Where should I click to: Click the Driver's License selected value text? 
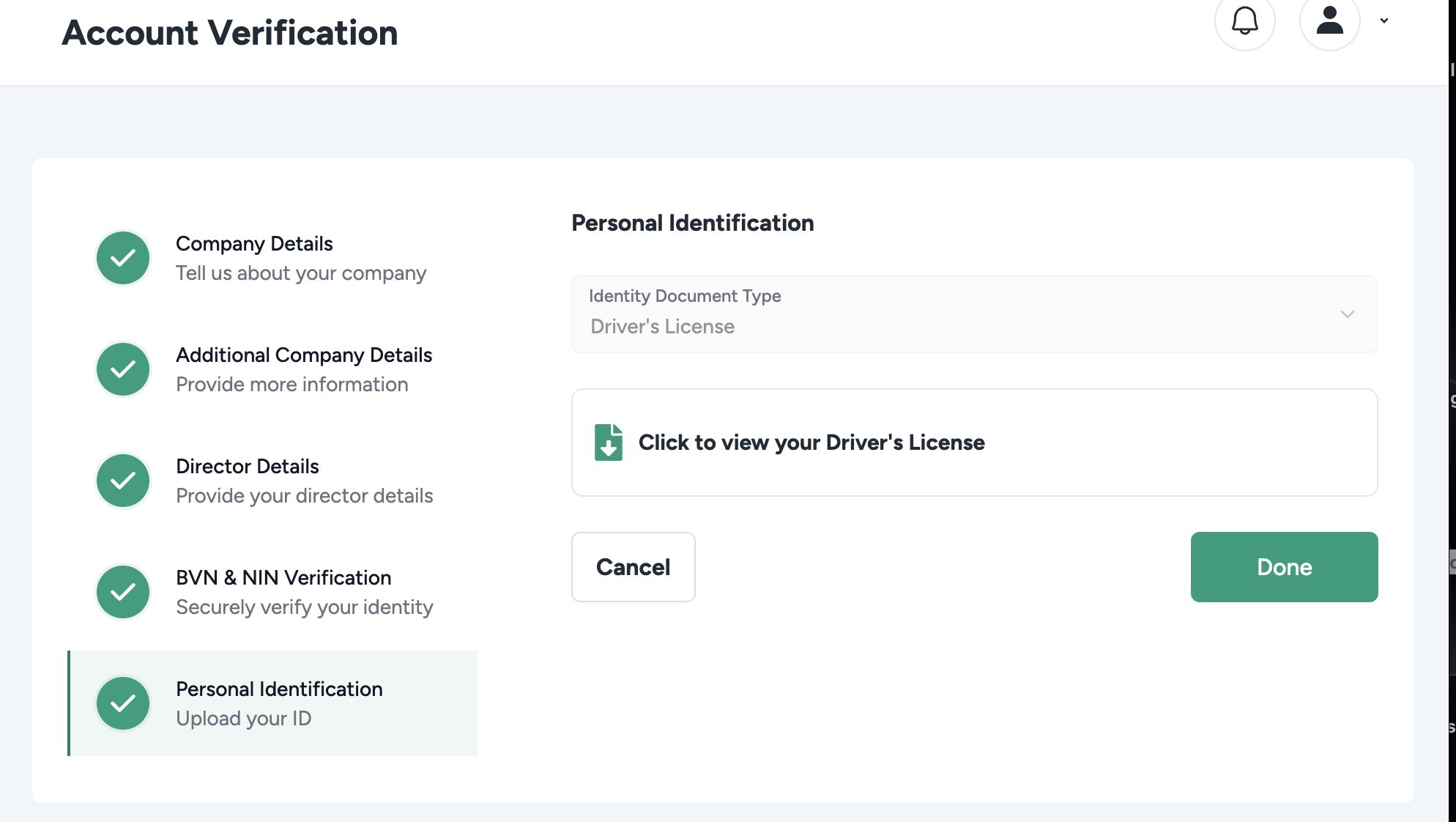pos(662,327)
